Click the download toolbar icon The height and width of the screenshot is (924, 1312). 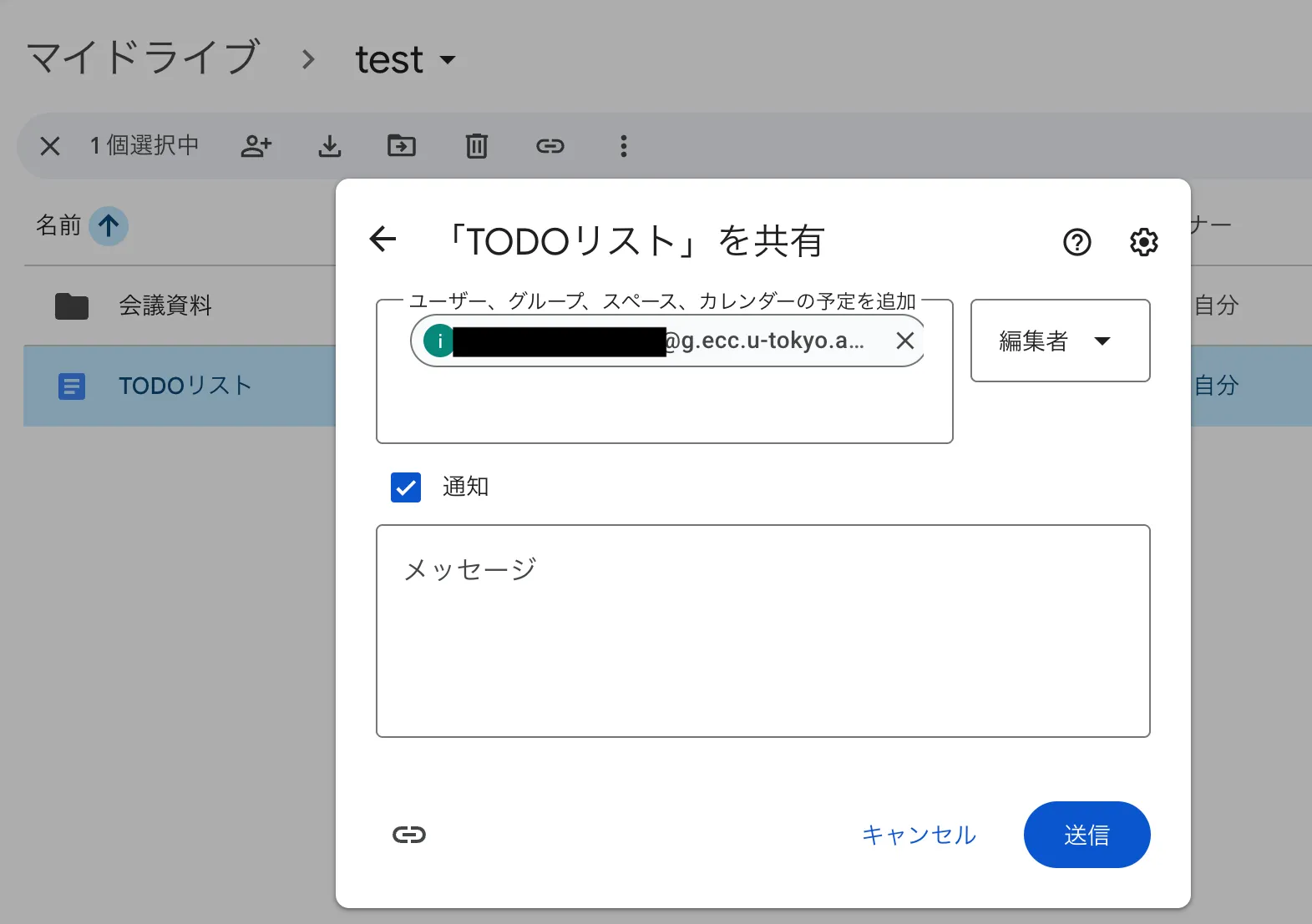[x=330, y=146]
